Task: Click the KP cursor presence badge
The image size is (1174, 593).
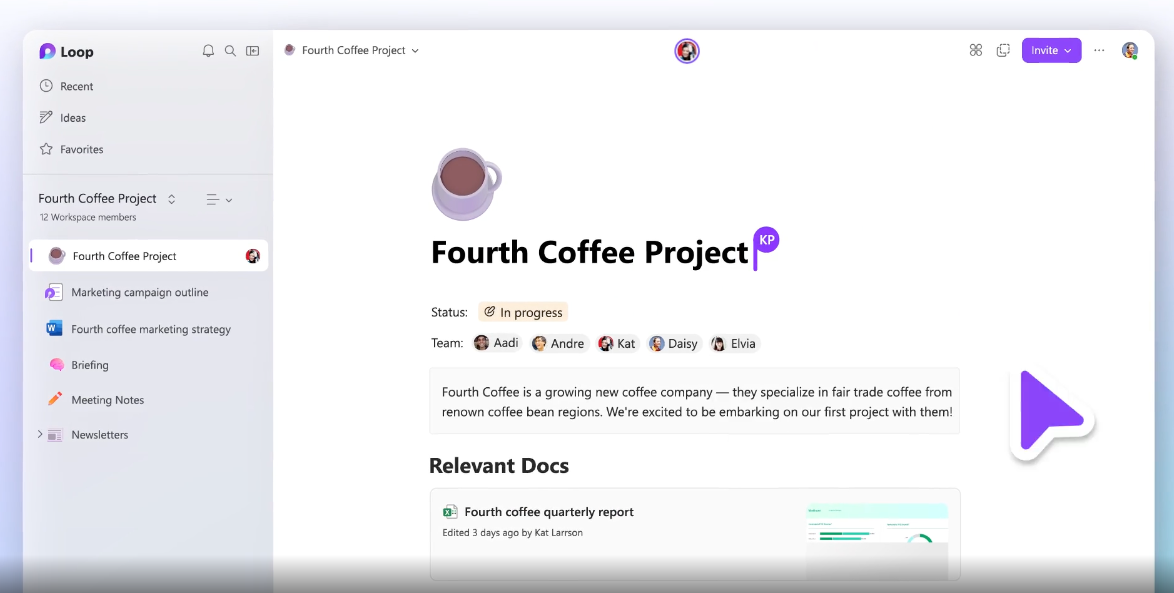Action: point(767,240)
